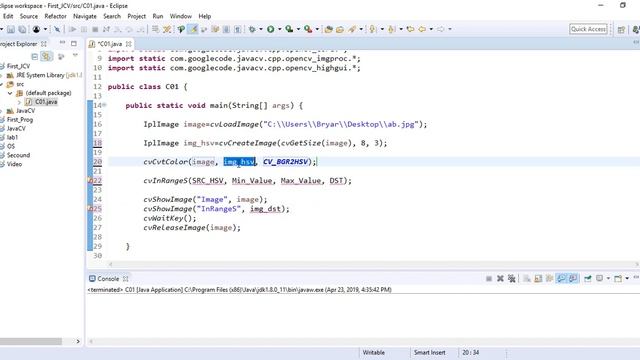This screenshot has height=360, width=640.
Task: Click console Terminate square icon
Action: coord(489,279)
